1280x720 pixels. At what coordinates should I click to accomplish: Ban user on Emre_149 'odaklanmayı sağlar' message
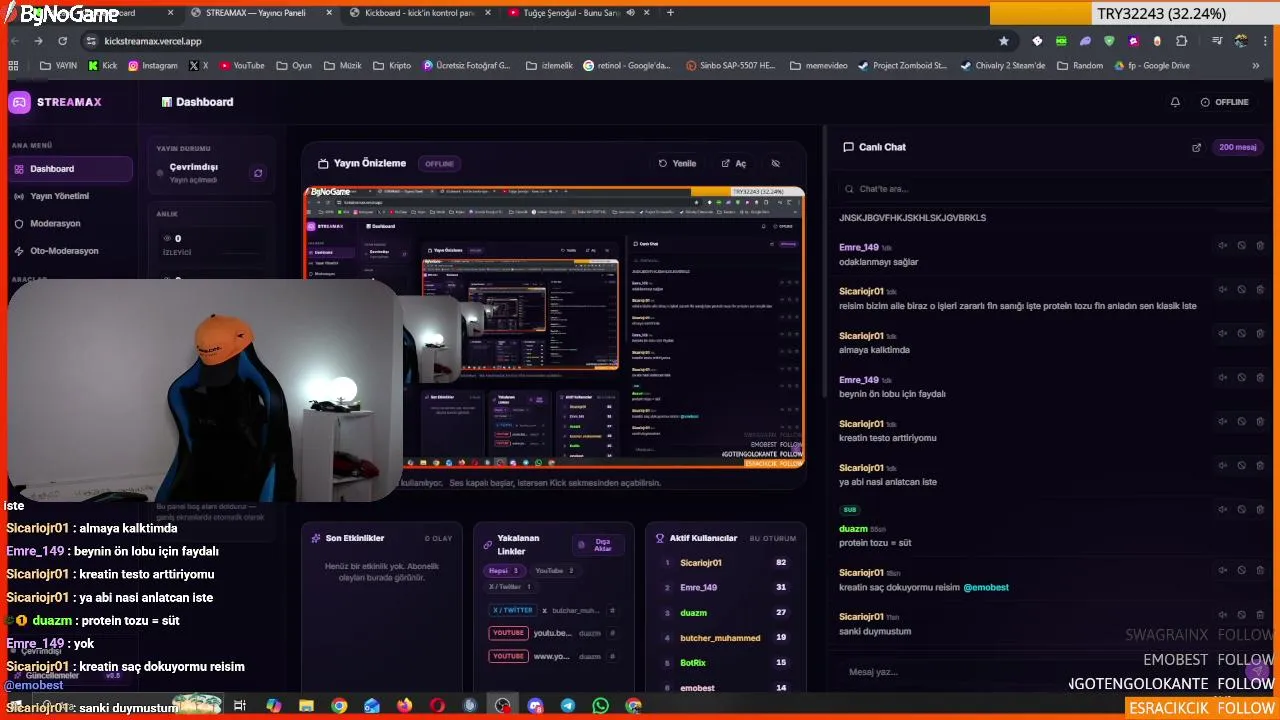1241,245
